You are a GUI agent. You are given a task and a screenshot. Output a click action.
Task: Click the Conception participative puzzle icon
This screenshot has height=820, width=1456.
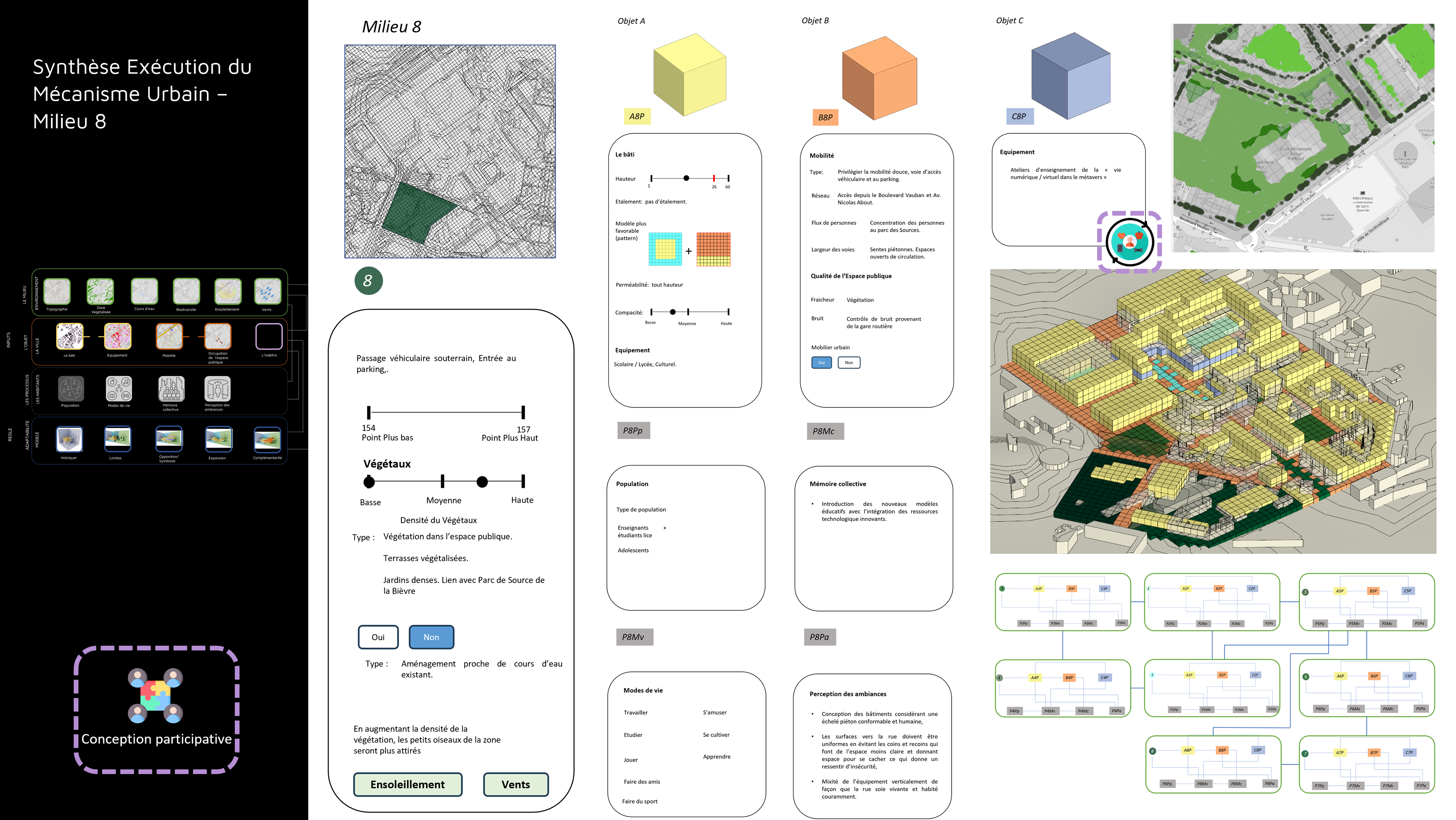(155, 696)
